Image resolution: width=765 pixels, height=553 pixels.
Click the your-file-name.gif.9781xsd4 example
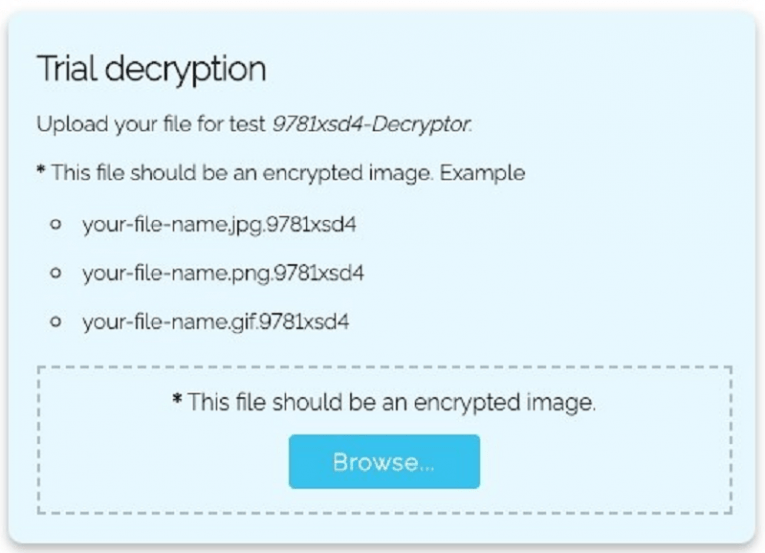coord(216,321)
